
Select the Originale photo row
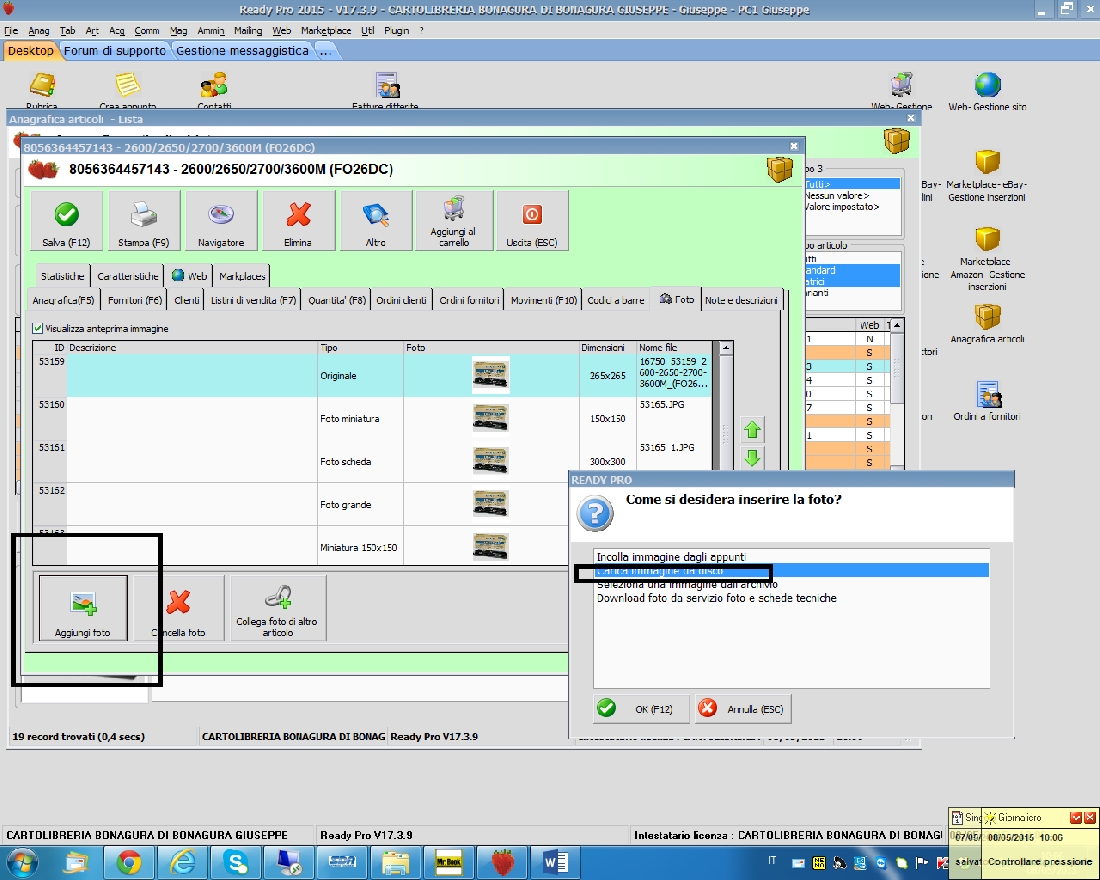[372, 375]
